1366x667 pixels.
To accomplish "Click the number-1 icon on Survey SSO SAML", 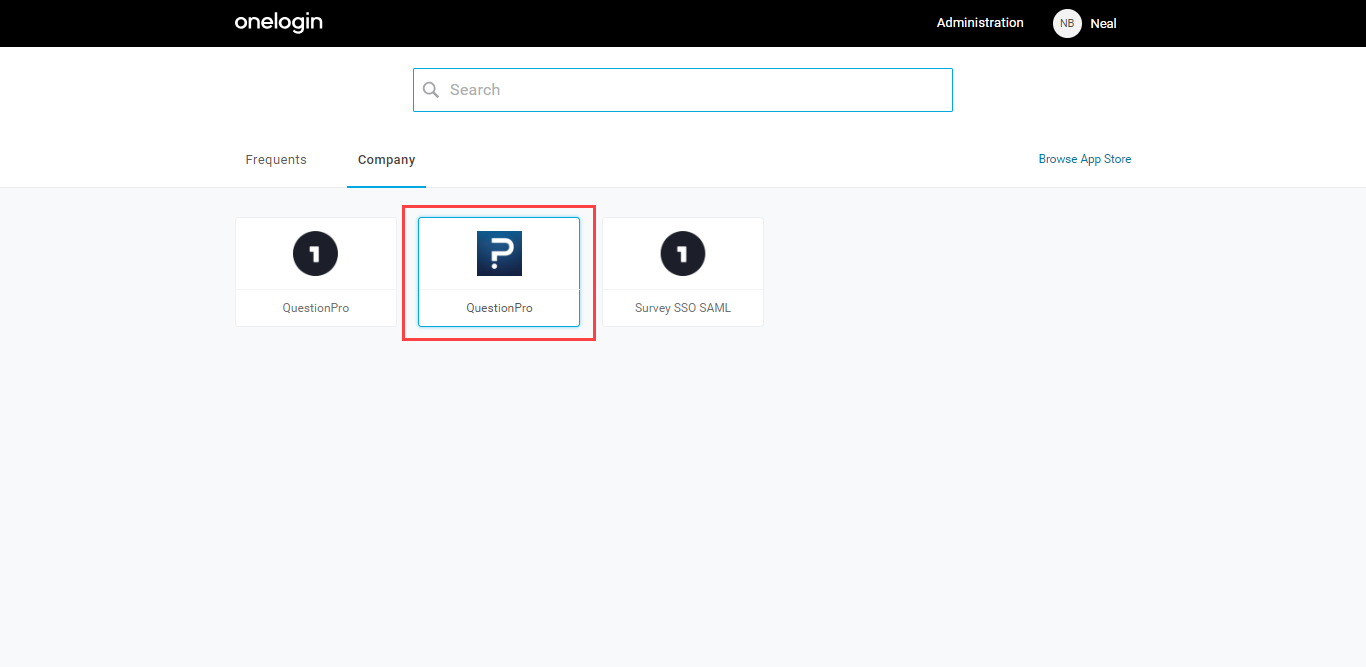I will point(682,253).
